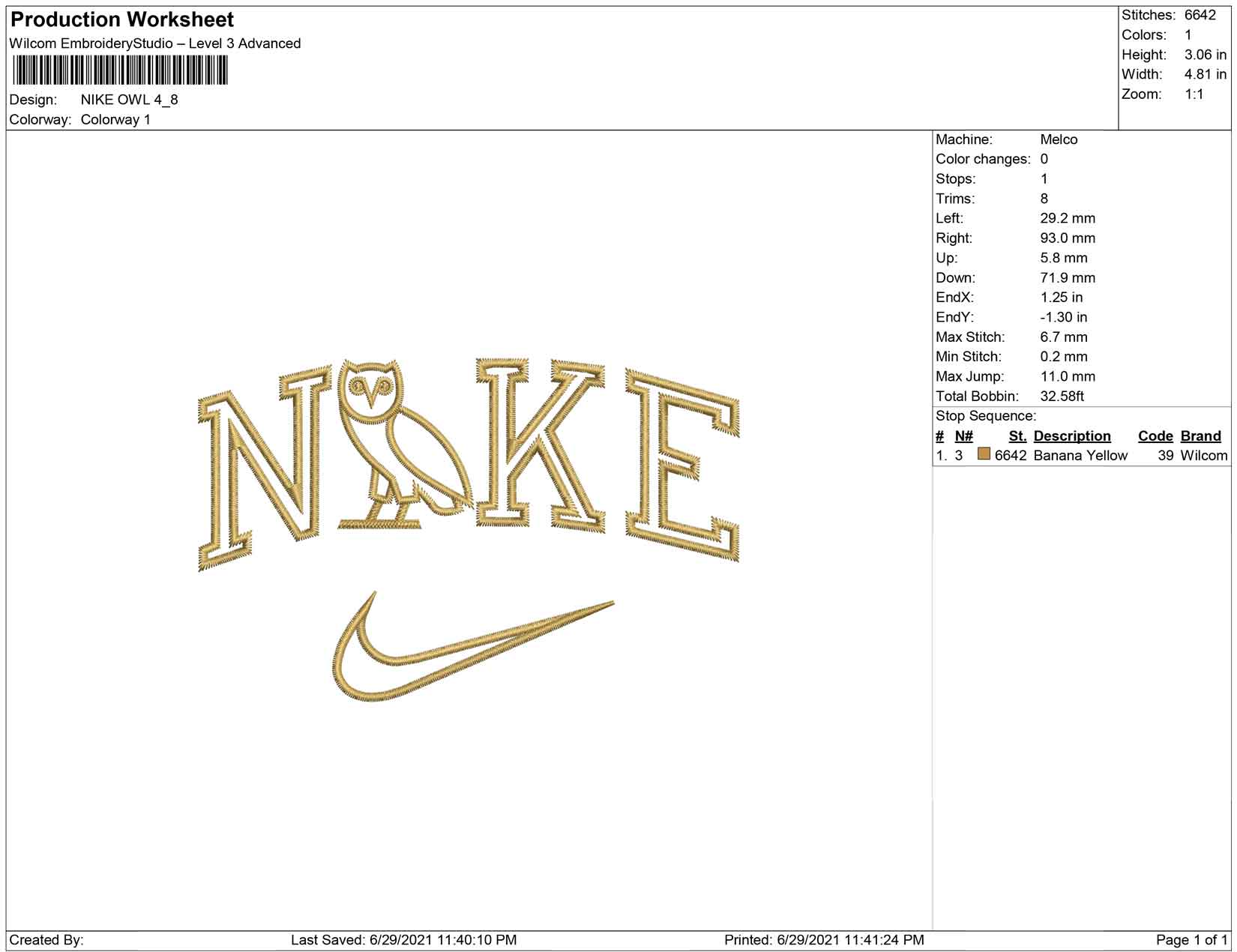This screenshot has width=1237, height=952.
Task: Click the "Stop Sequence:" heading
Action: click(x=986, y=416)
